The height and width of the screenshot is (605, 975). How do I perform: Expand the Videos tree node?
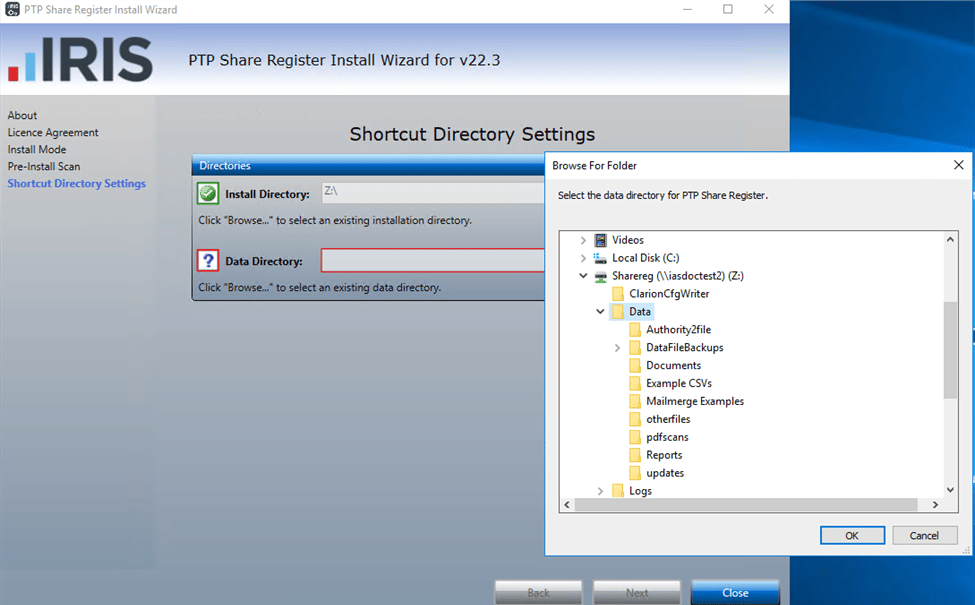pyautogui.click(x=583, y=240)
